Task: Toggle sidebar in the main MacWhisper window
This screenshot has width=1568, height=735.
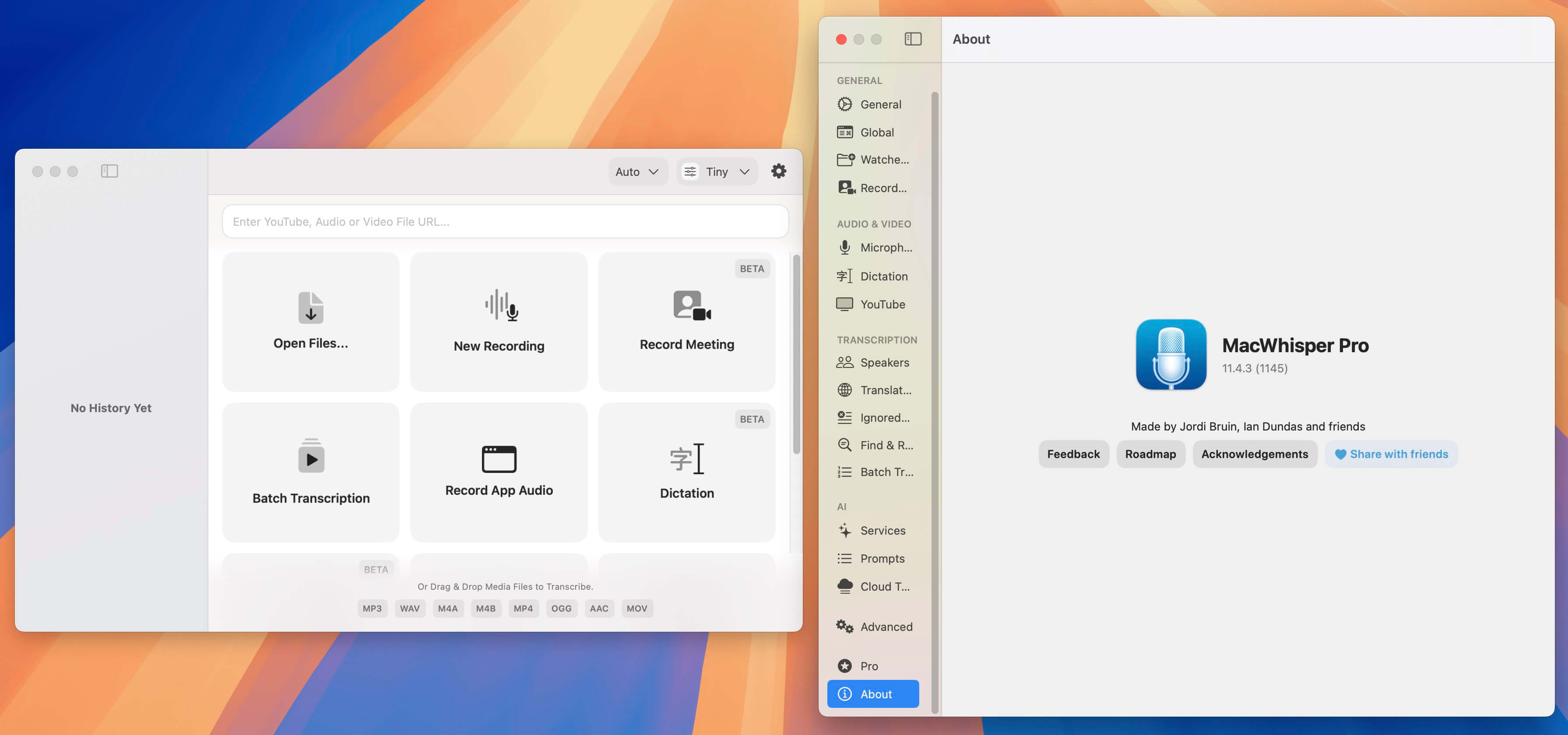Action: click(109, 171)
